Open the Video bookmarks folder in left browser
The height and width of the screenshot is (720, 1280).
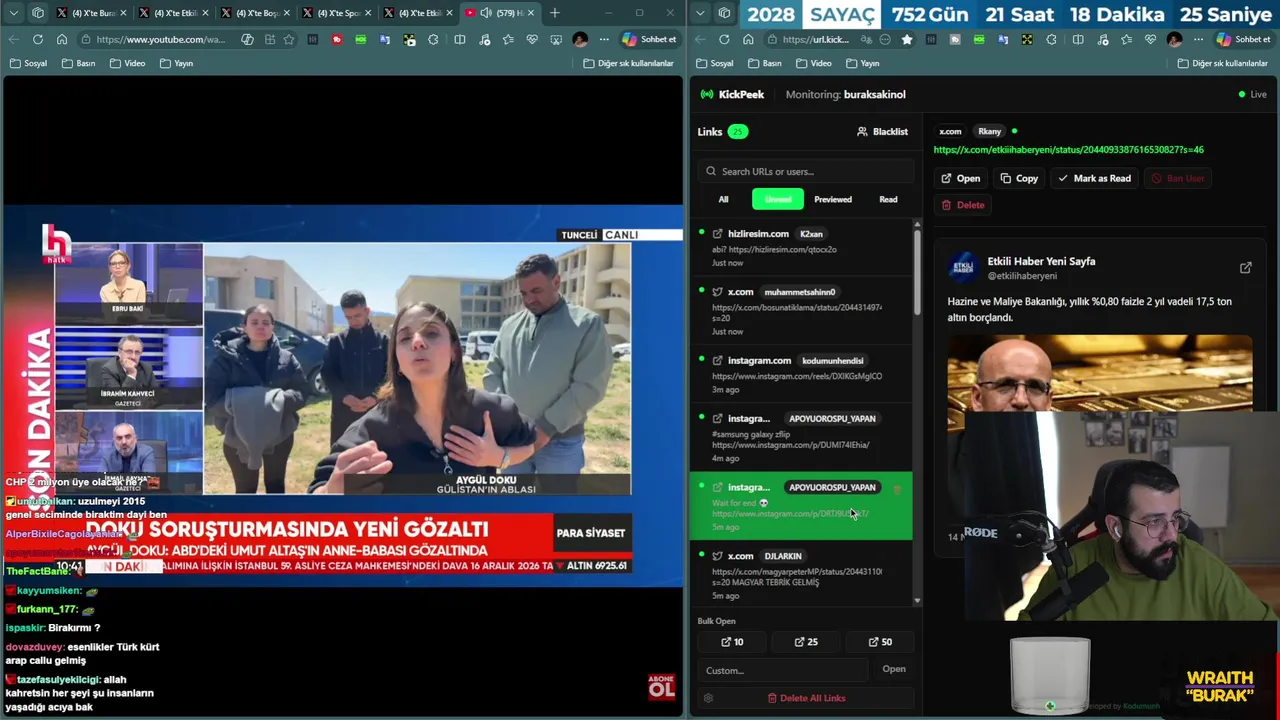pyautogui.click(x=128, y=63)
